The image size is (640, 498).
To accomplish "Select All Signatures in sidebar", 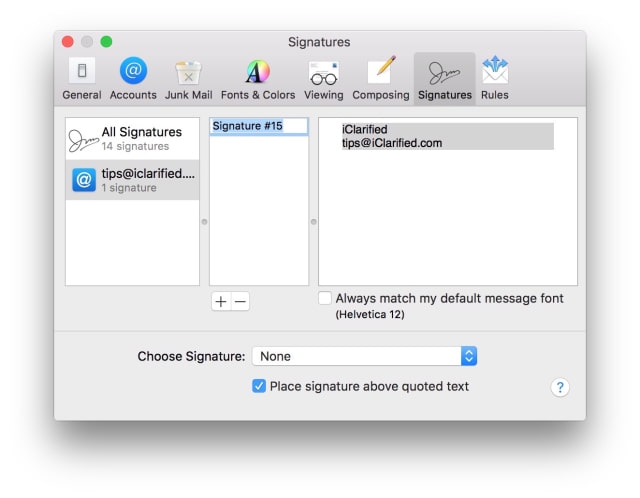I will tap(132, 139).
